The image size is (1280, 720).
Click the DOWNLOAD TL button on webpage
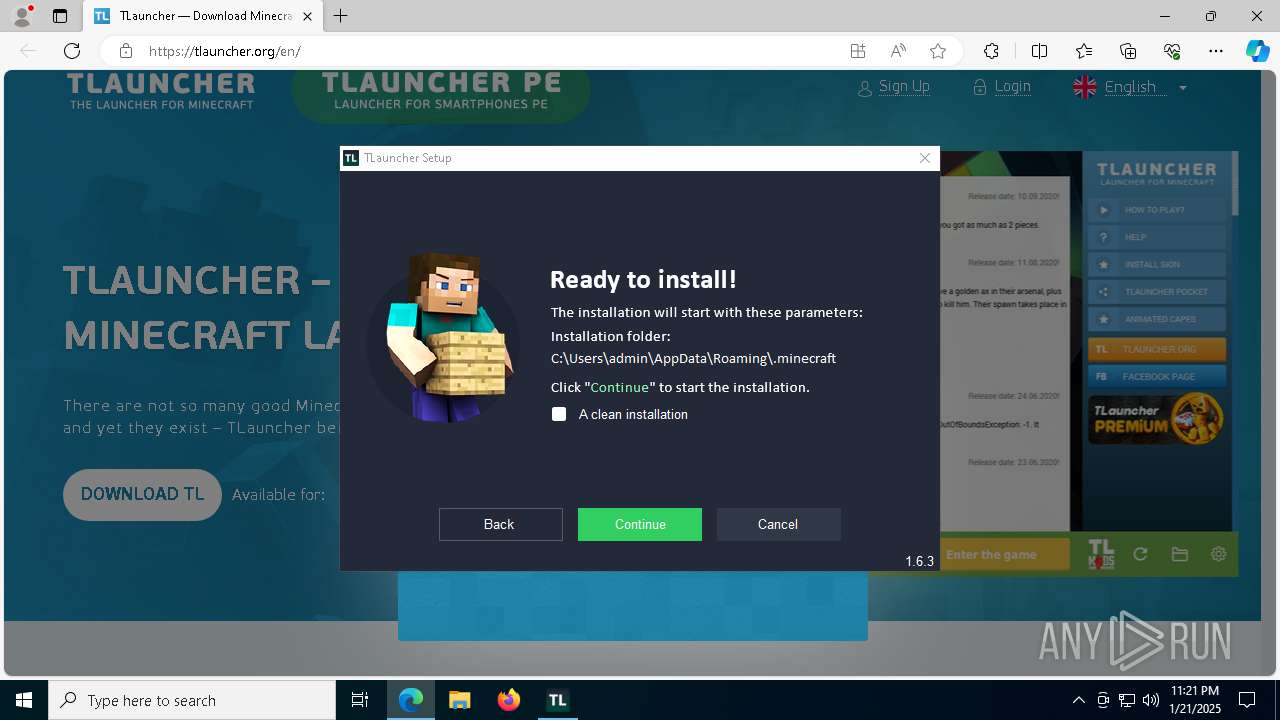(142, 494)
